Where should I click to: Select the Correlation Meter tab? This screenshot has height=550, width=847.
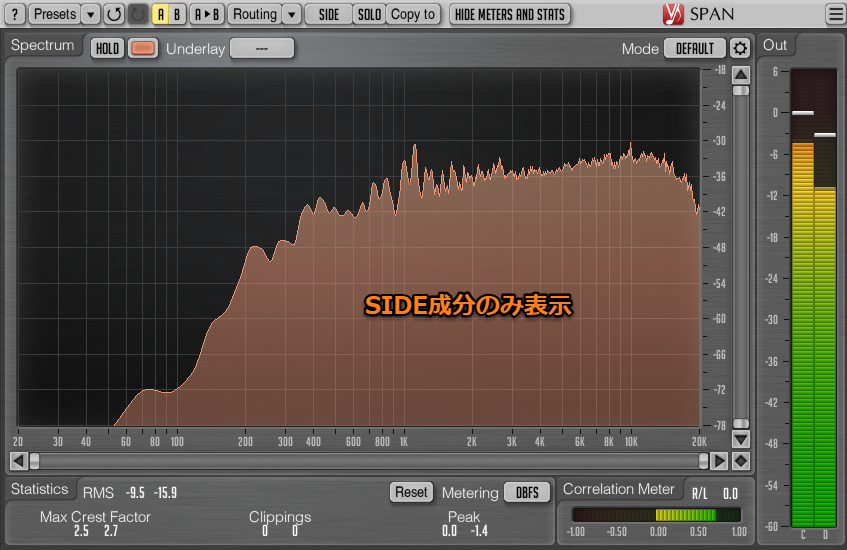pyautogui.click(x=619, y=489)
